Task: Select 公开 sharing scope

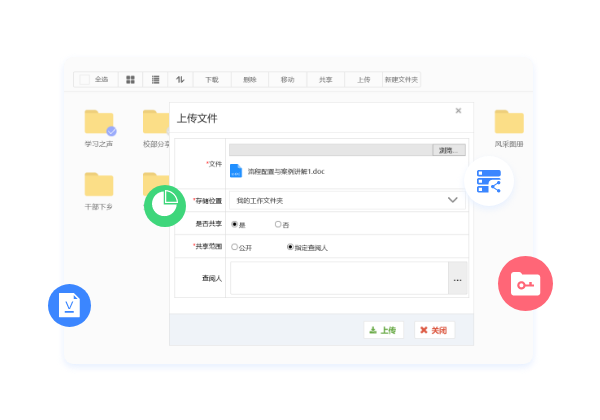Action: pos(235,246)
